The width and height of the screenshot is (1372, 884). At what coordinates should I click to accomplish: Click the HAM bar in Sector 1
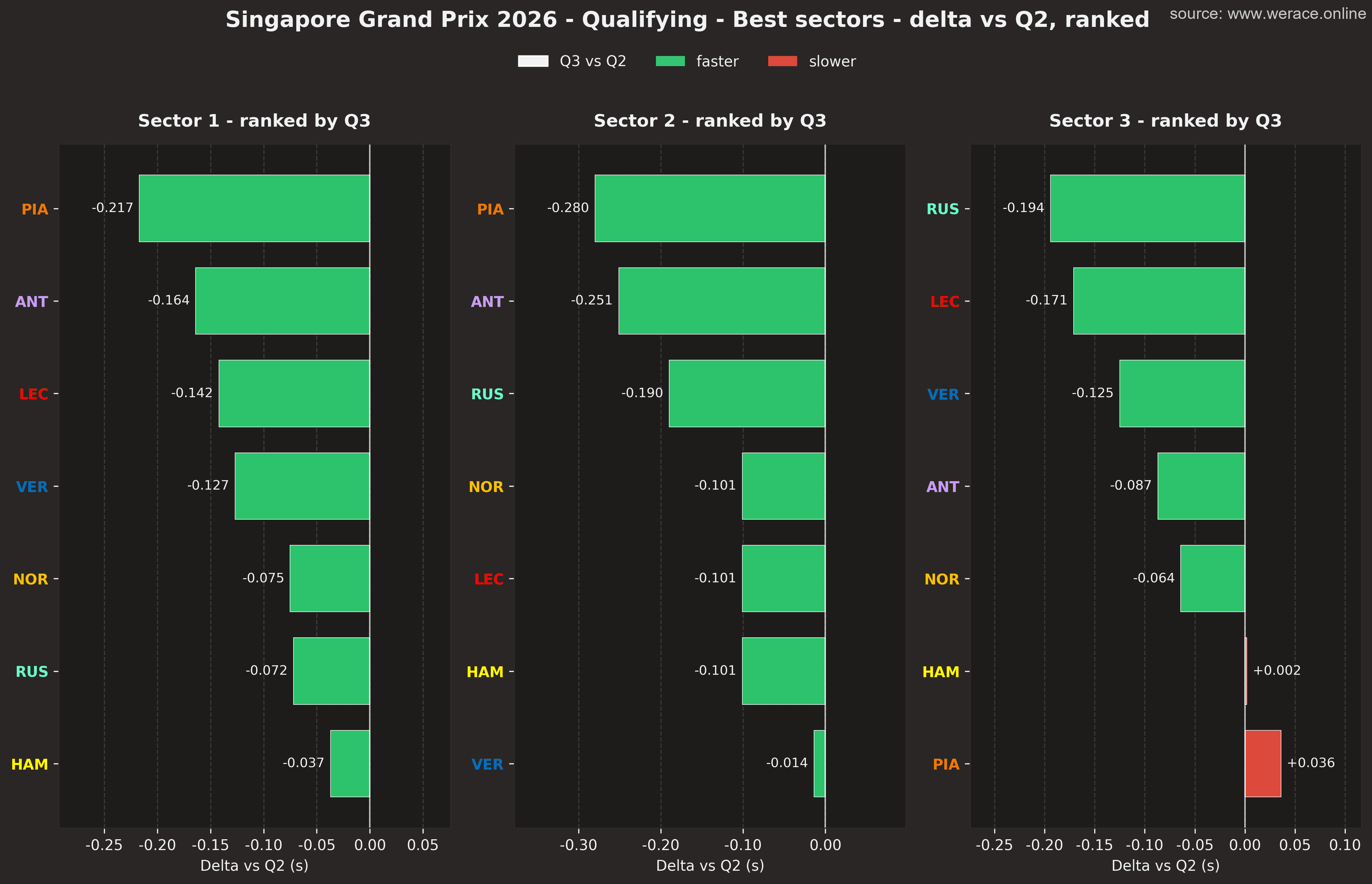[350, 764]
